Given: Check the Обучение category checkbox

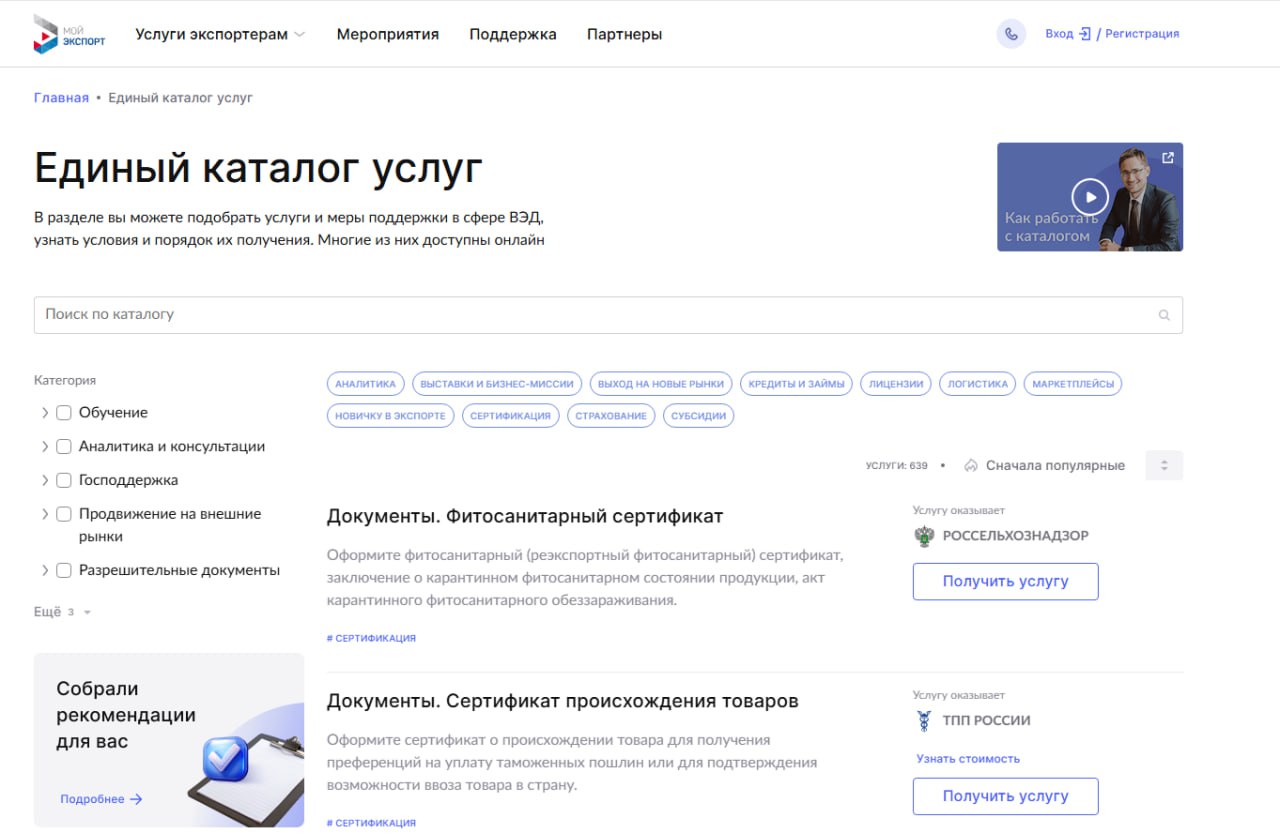Looking at the screenshot, I should coord(64,413).
